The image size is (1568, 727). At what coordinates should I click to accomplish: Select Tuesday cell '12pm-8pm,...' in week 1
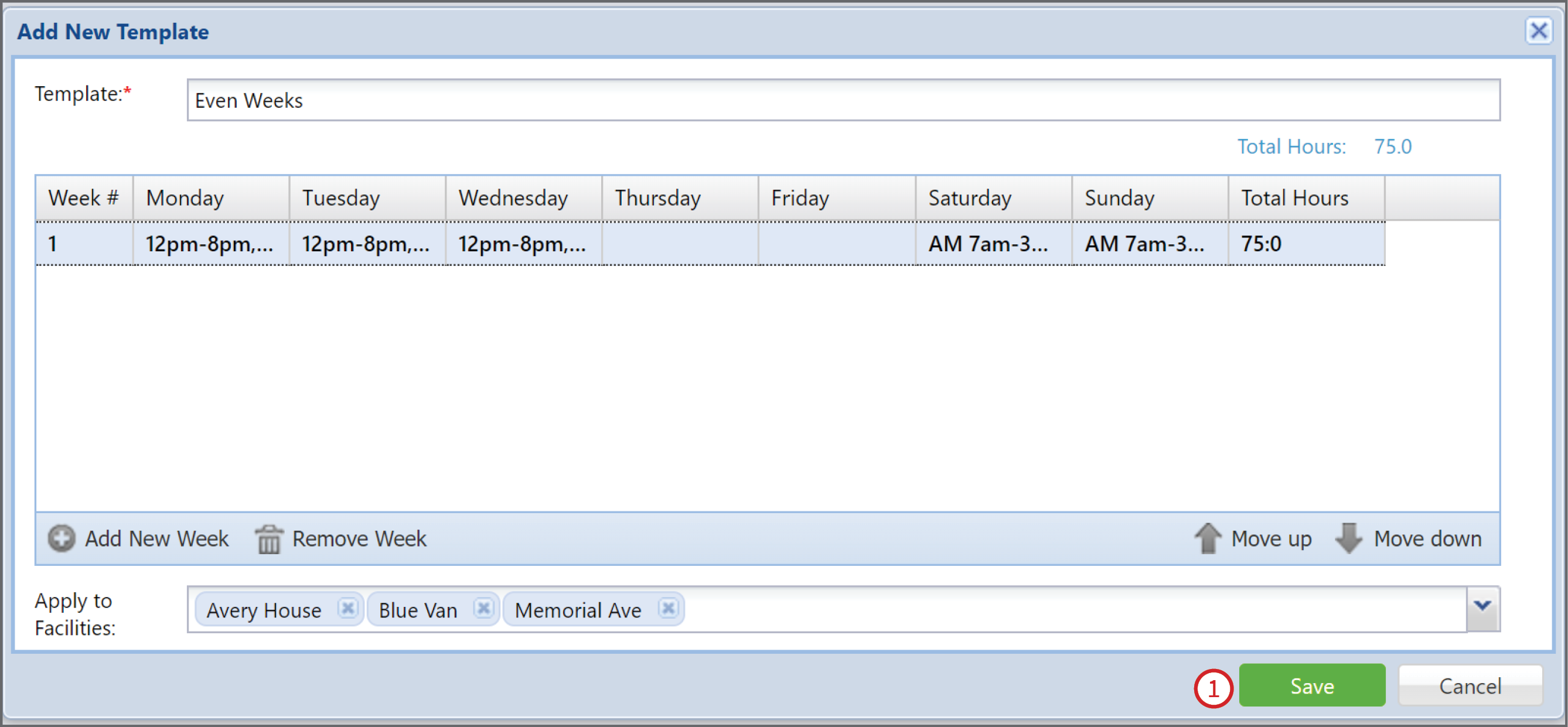click(x=367, y=243)
